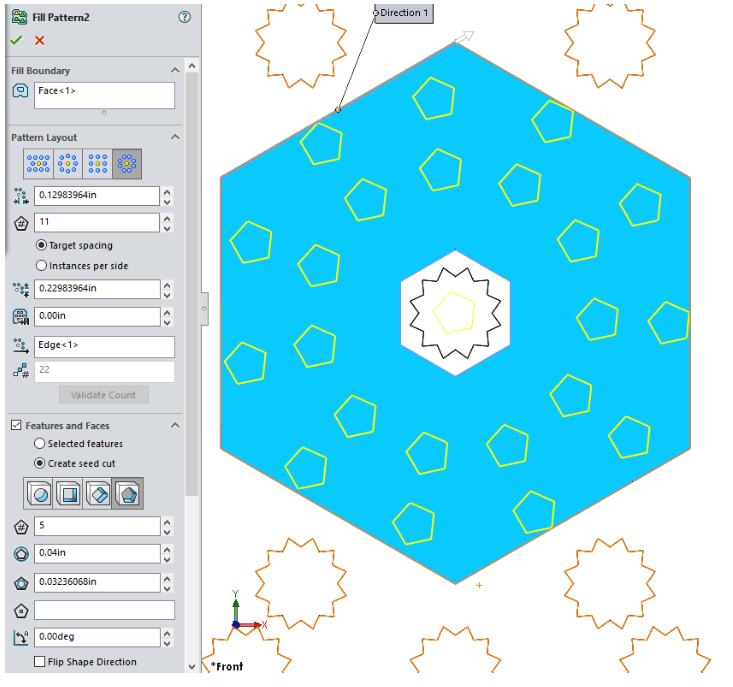Open Fill Pattern help question mark
The width and height of the screenshot is (733, 687).
tap(184, 17)
